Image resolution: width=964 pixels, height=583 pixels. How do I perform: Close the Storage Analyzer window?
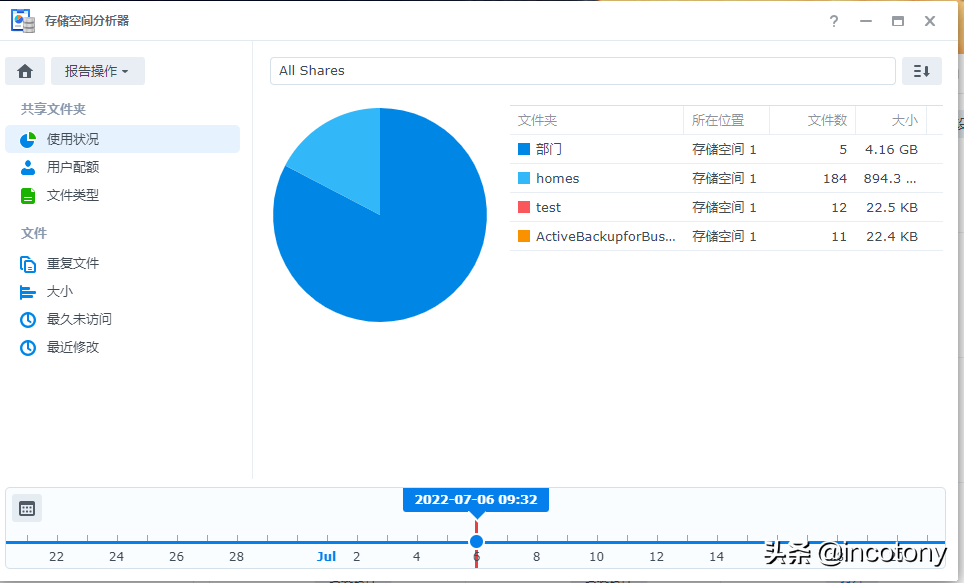click(x=930, y=22)
